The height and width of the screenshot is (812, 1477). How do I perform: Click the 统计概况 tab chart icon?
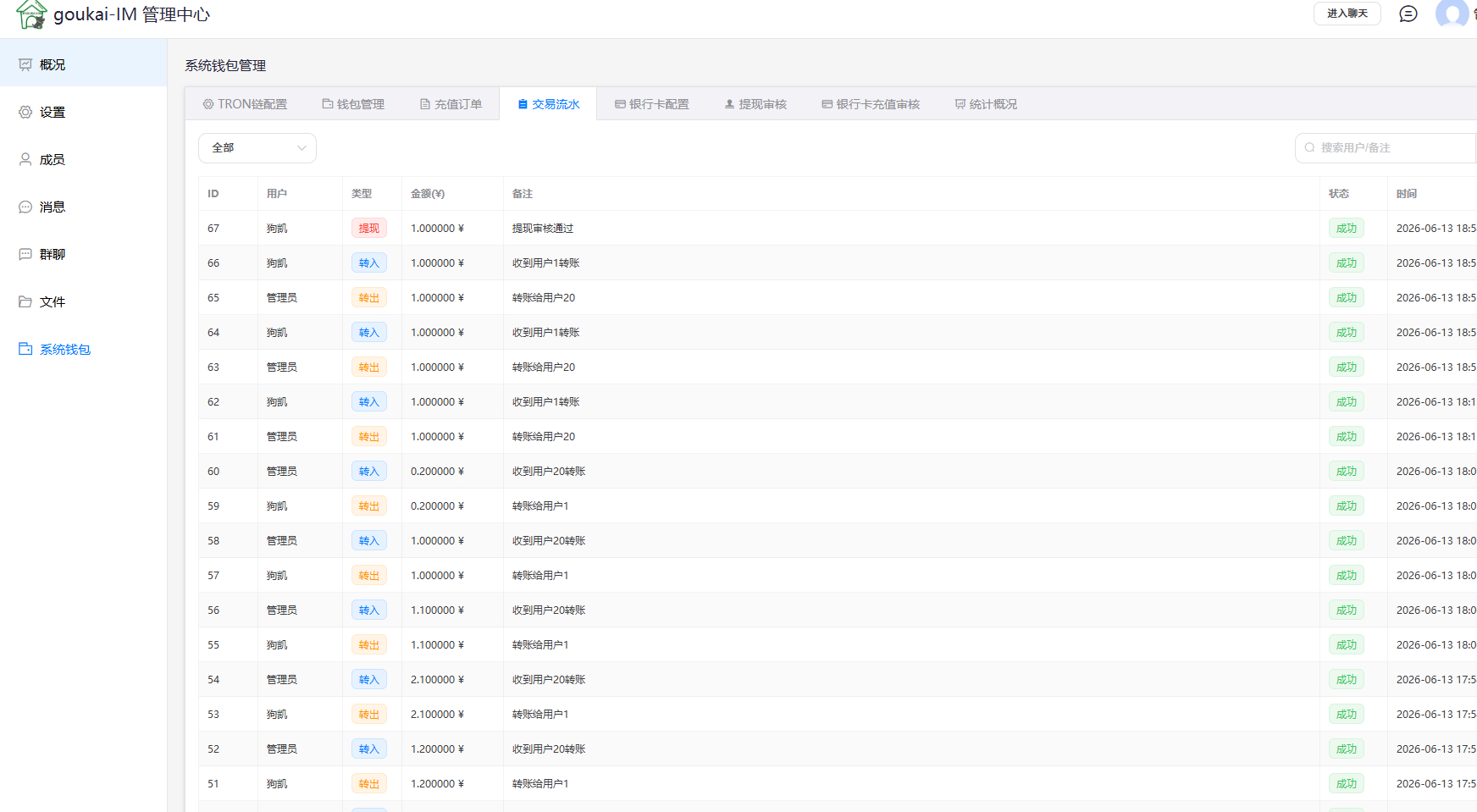pos(960,104)
